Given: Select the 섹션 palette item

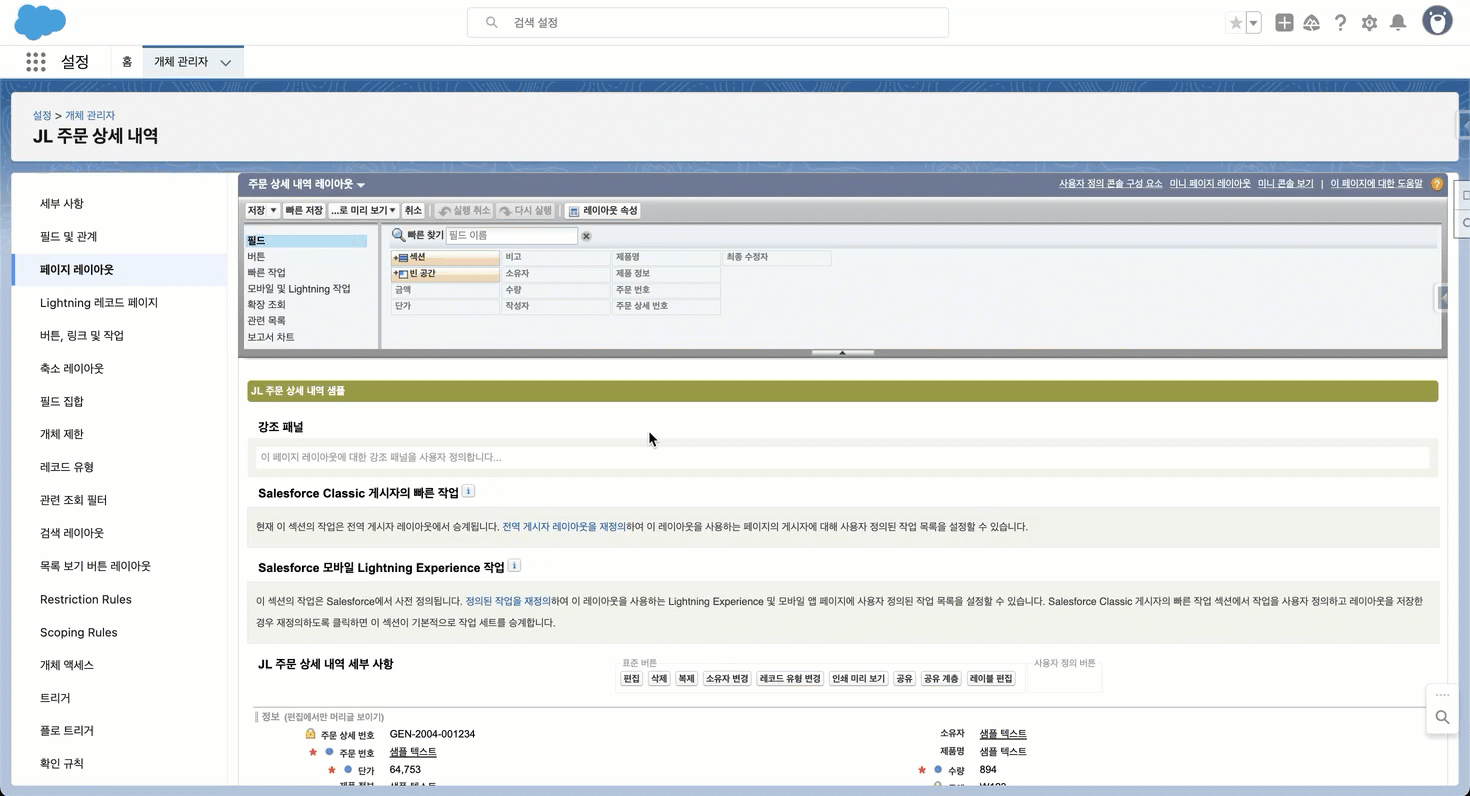Looking at the screenshot, I should 445,258.
